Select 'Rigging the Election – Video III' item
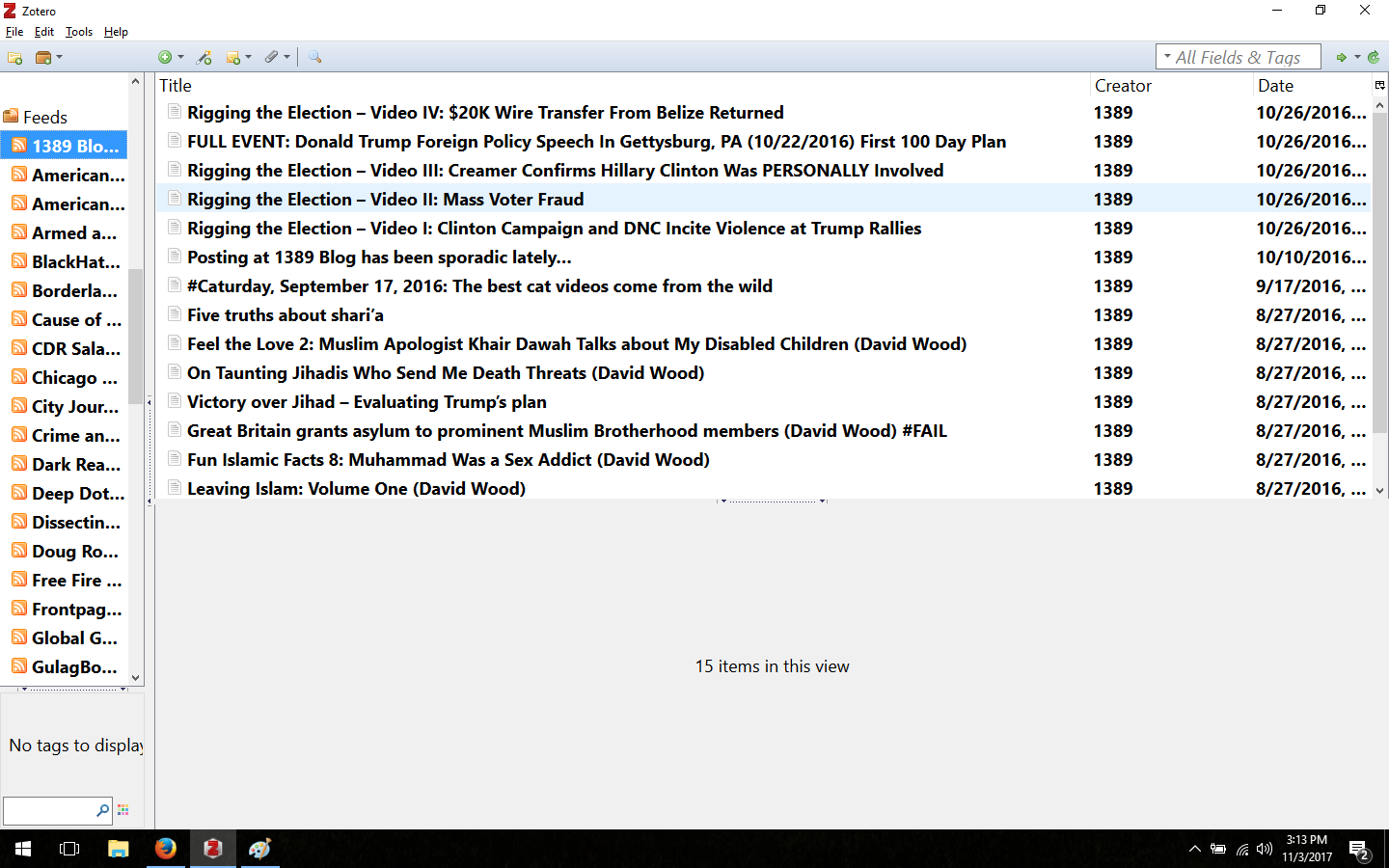Screen dimensions: 1389x868 pos(763,171)
